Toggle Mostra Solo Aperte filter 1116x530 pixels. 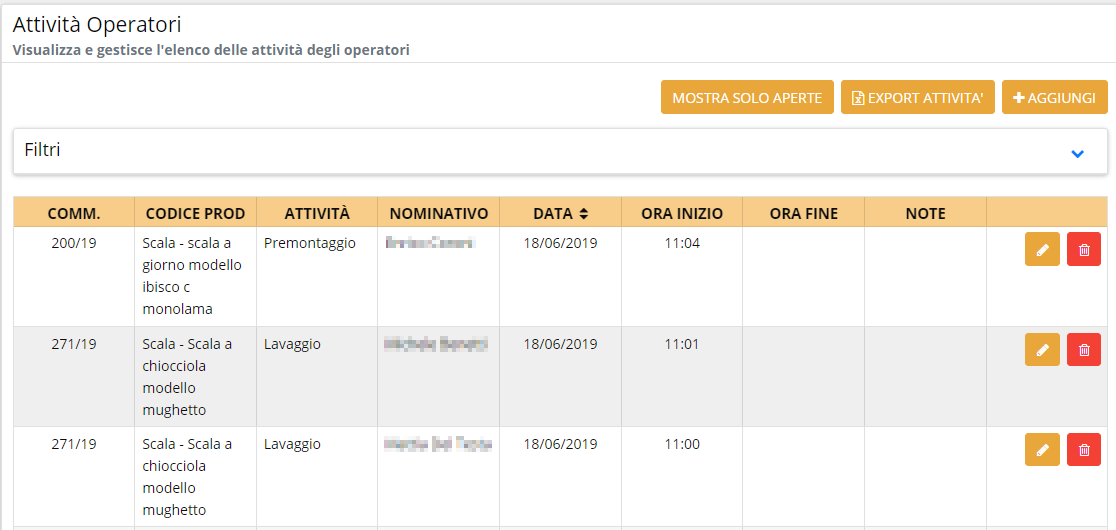click(x=747, y=98)
